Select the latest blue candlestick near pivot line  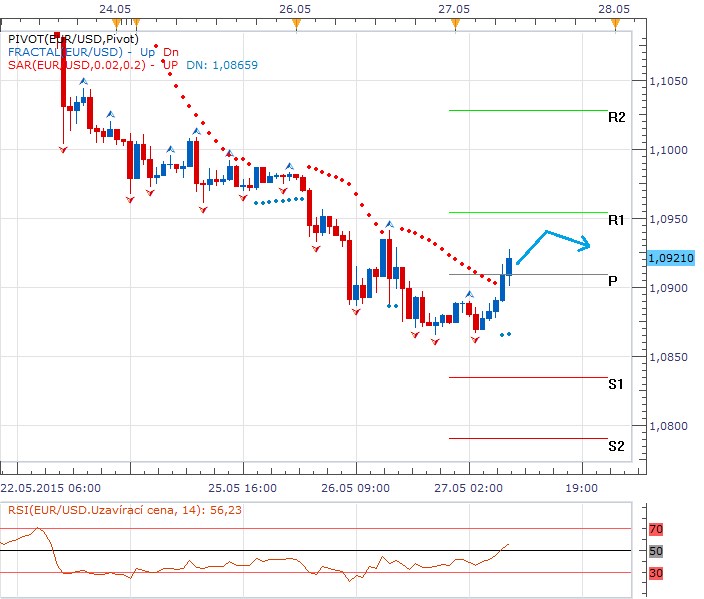510,266
